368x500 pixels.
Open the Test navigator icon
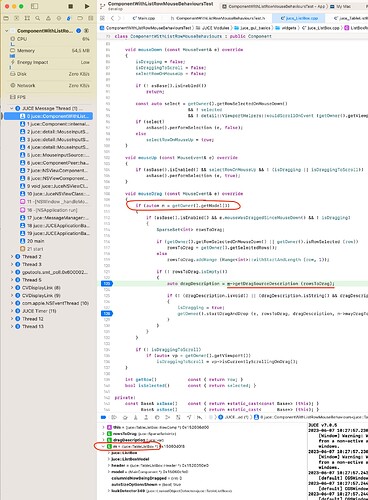[x=59, y=18]
